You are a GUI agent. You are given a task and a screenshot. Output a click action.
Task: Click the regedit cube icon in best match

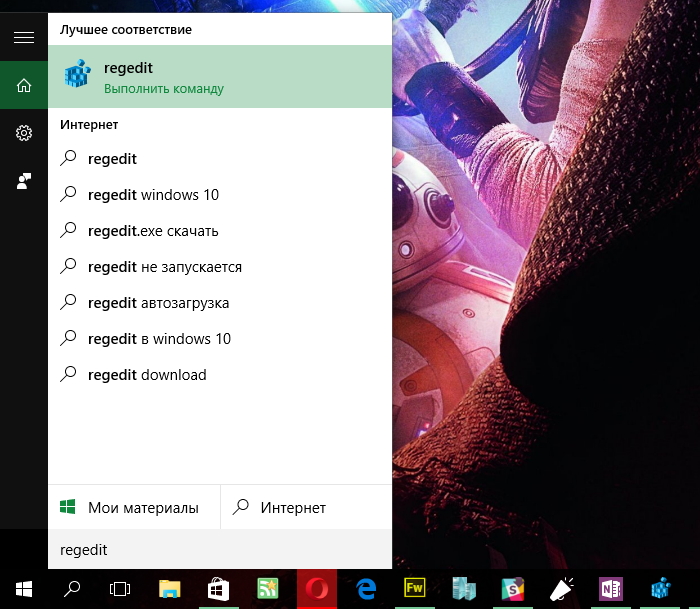78,74
